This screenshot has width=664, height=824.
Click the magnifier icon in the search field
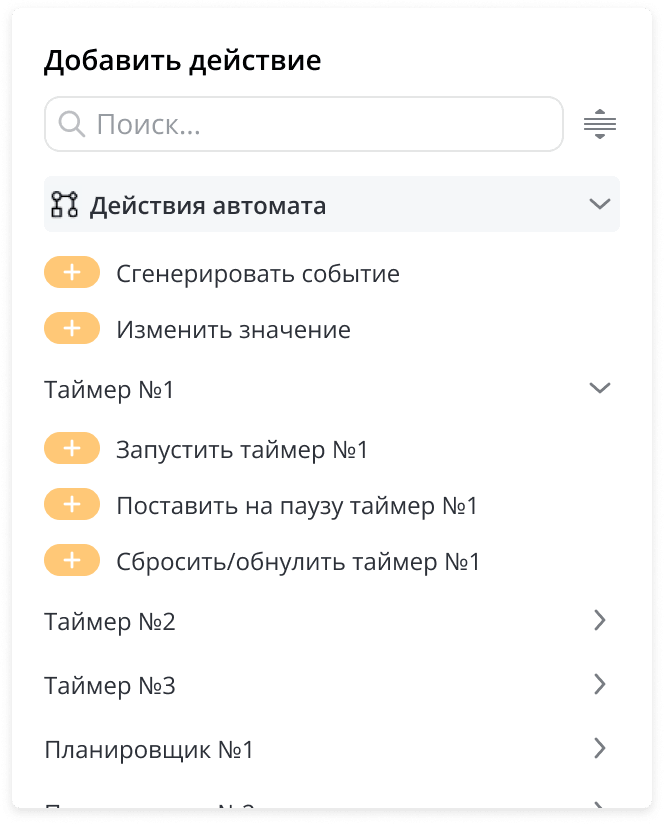71,125
